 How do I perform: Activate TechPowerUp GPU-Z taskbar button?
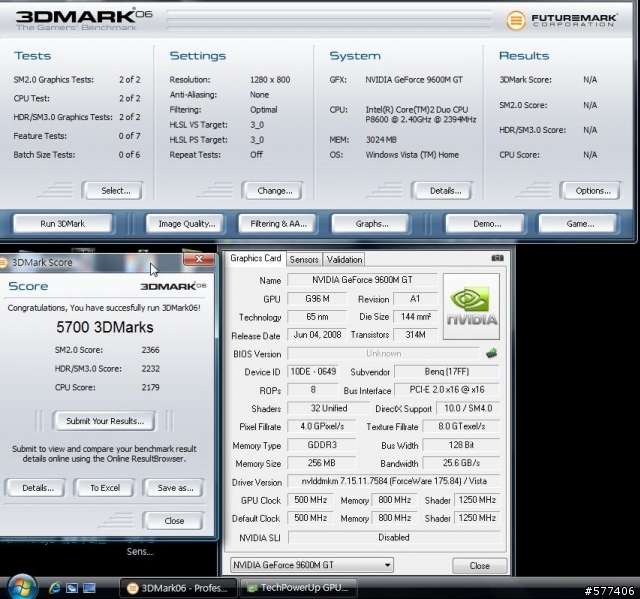point(298,588)
